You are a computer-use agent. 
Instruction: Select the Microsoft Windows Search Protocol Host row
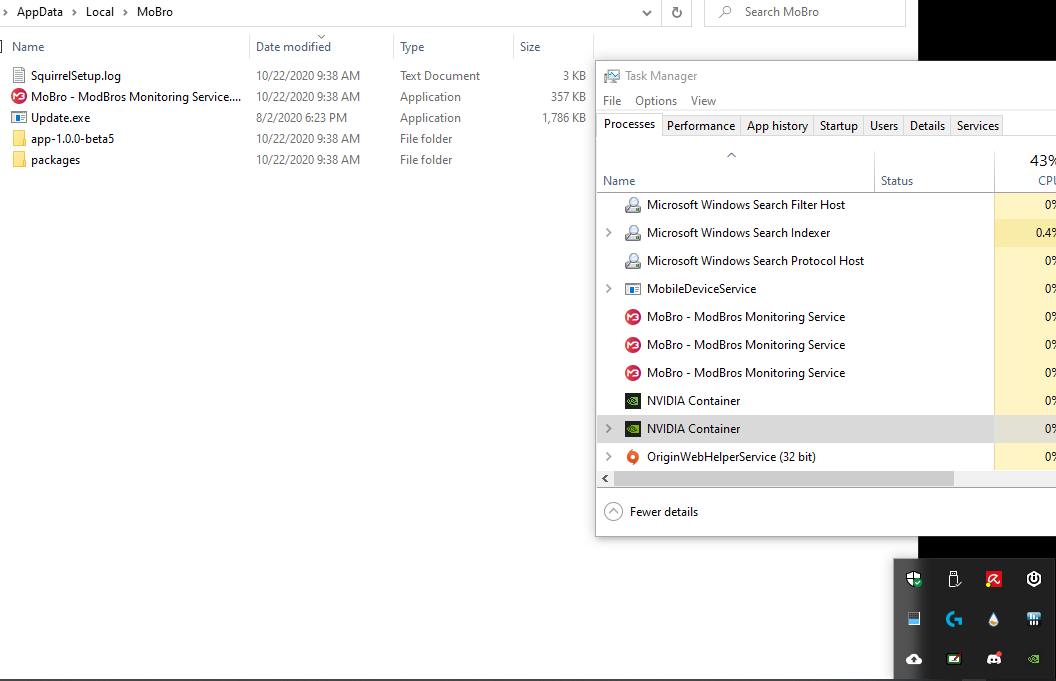[x=826, y=261]
